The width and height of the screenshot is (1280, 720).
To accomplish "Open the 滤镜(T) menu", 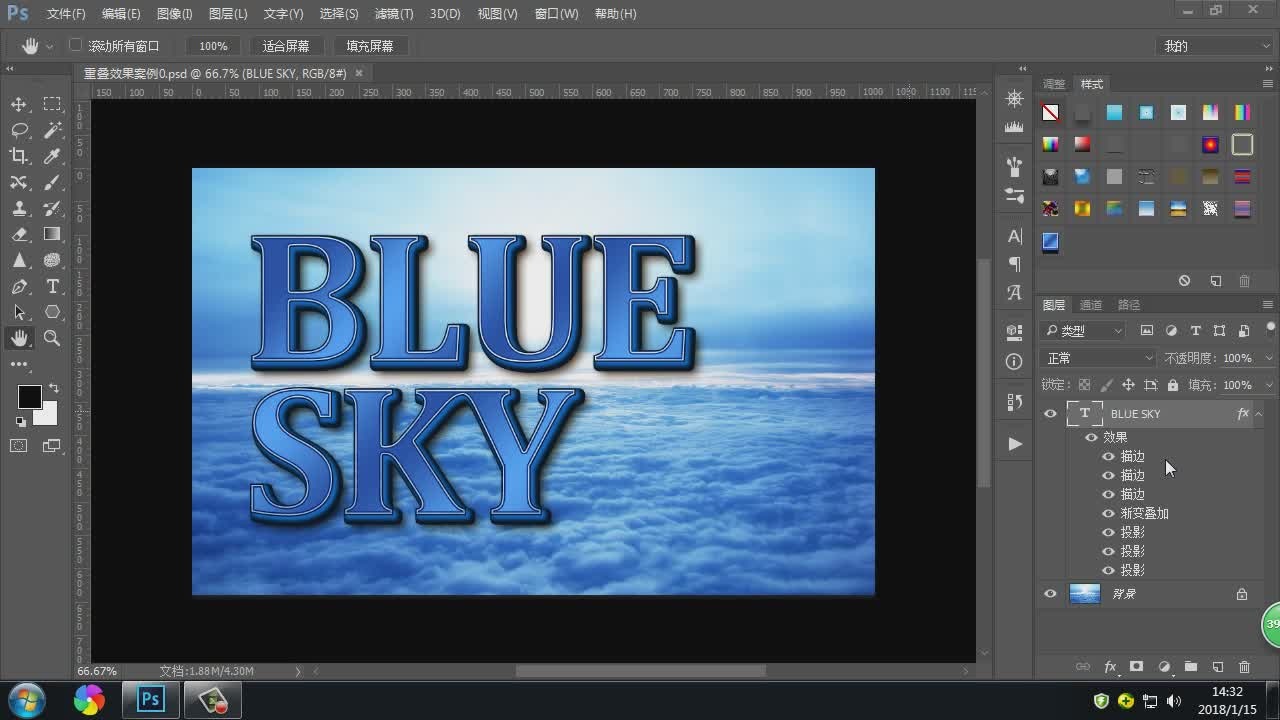I will (x=394, y=14).
